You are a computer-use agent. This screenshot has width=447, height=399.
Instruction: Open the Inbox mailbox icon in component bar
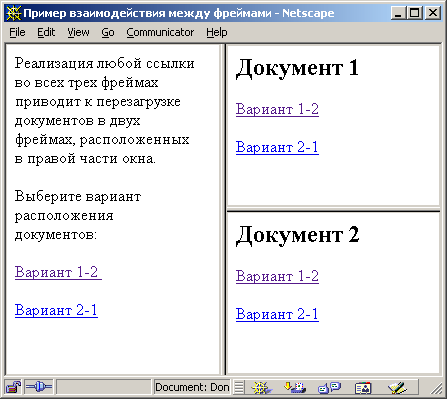295,387
